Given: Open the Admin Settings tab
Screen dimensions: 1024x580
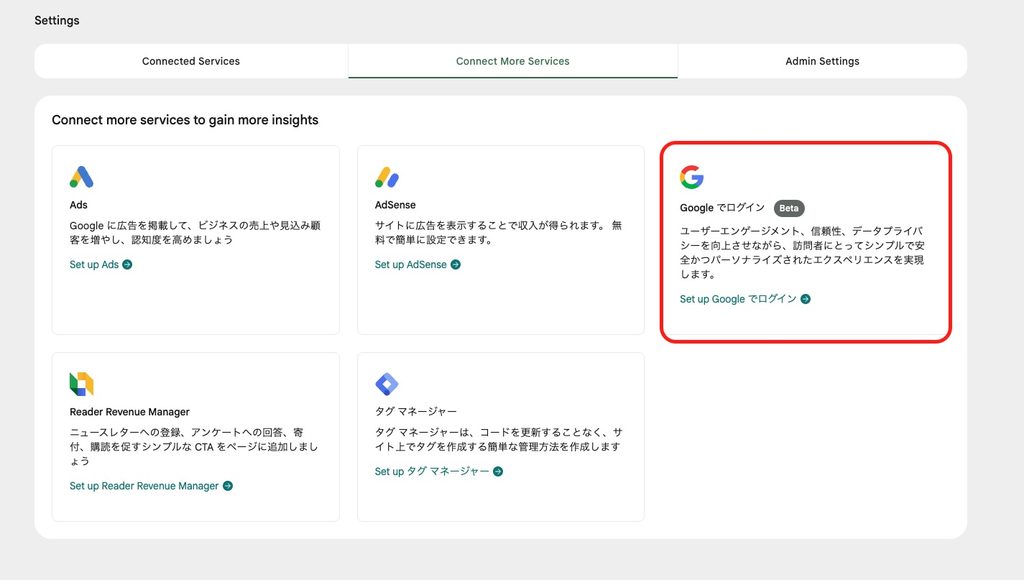Looking at the screenshot, I should (x=822, y=61).
